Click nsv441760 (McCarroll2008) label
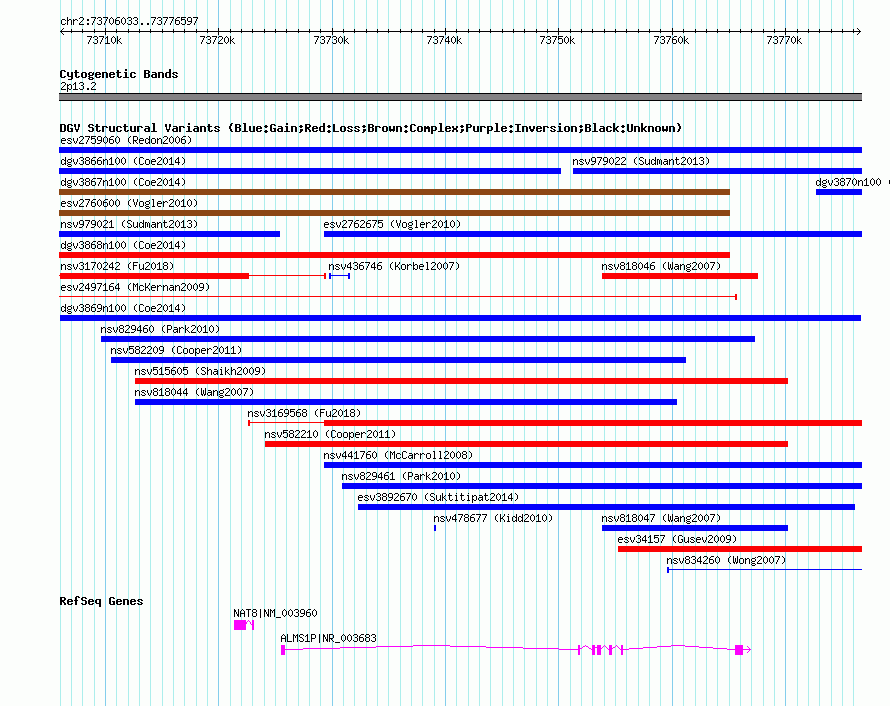The image size is (890, 706). tap(398, 455)
